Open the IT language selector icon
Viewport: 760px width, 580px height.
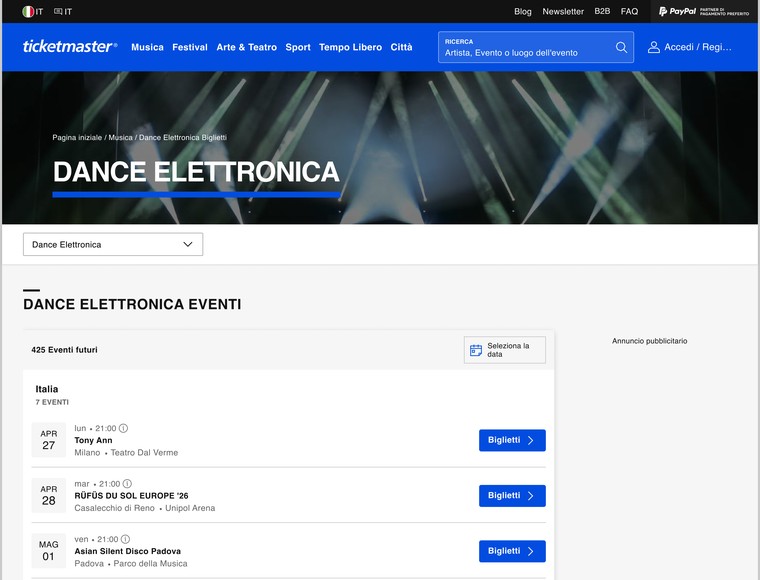(58, 12)
